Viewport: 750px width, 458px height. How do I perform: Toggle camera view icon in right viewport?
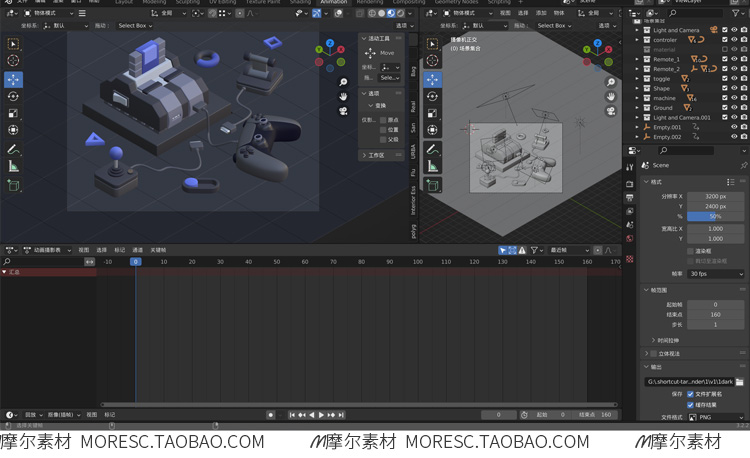tap(611, 111)
